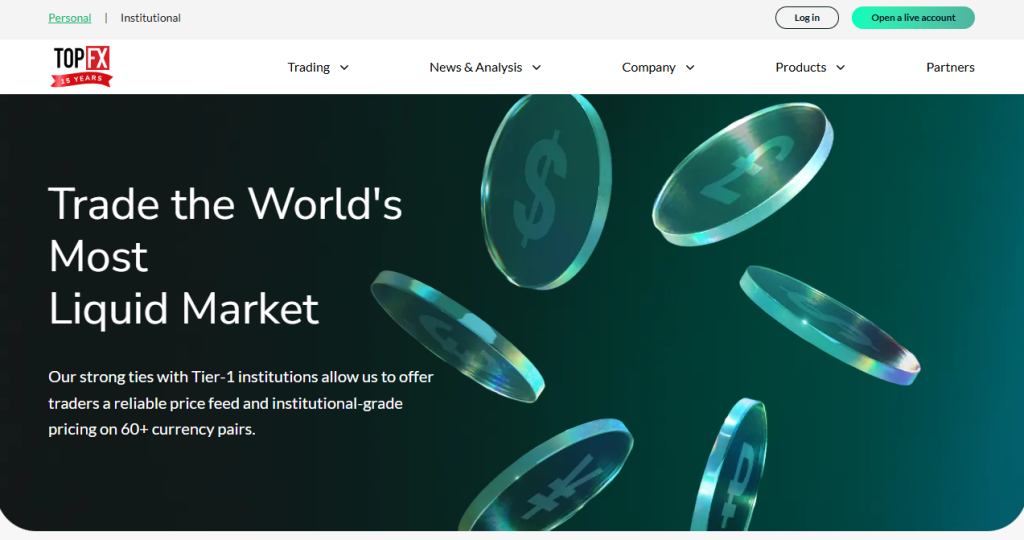Click the Trade the World's Most Liquid Market heading

pyautogui.click(x=225, y=256)
